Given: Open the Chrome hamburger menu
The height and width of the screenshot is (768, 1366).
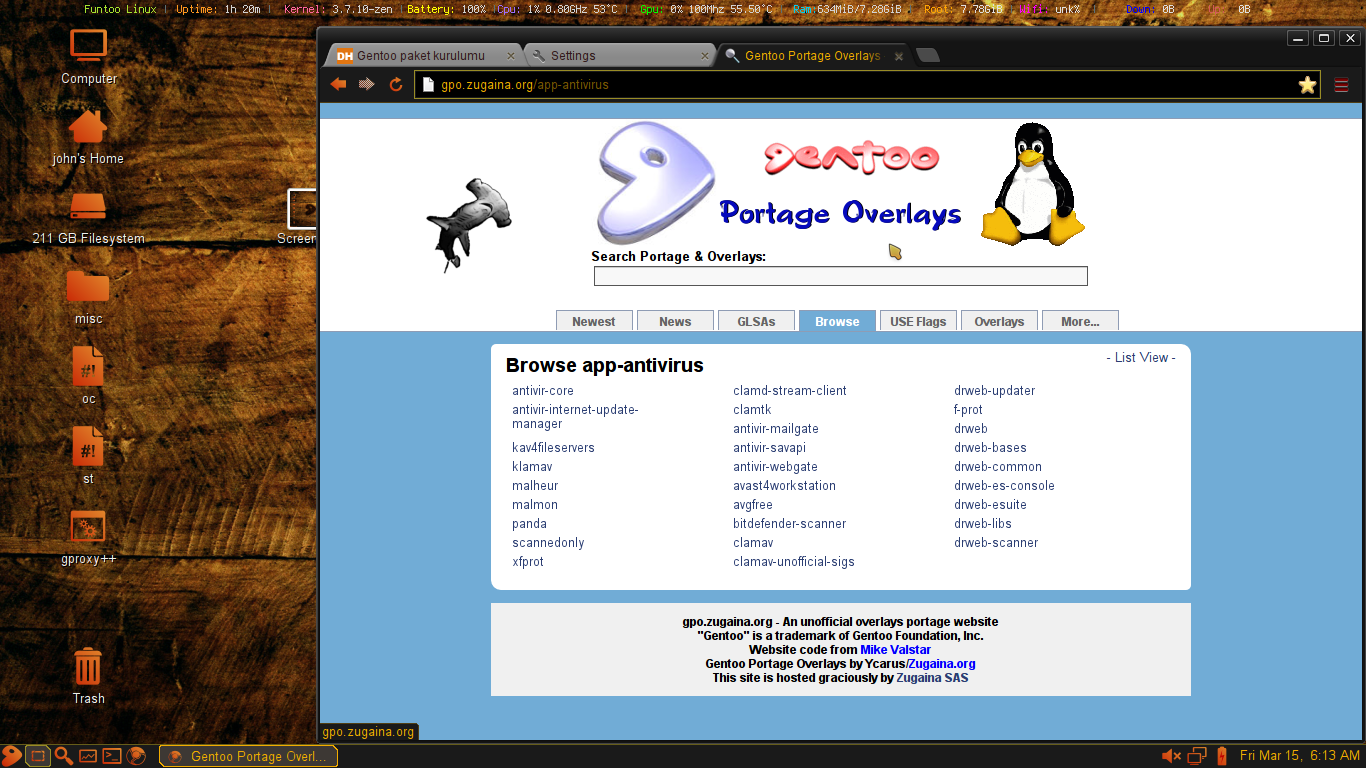Looking at the screenshot, I should pyautogui.click(x=1342, y=85).
